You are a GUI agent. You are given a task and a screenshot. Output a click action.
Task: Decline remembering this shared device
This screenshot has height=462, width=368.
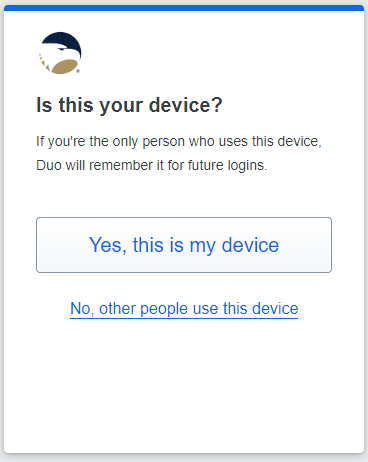pyautogui.click(x=184, y=309)
